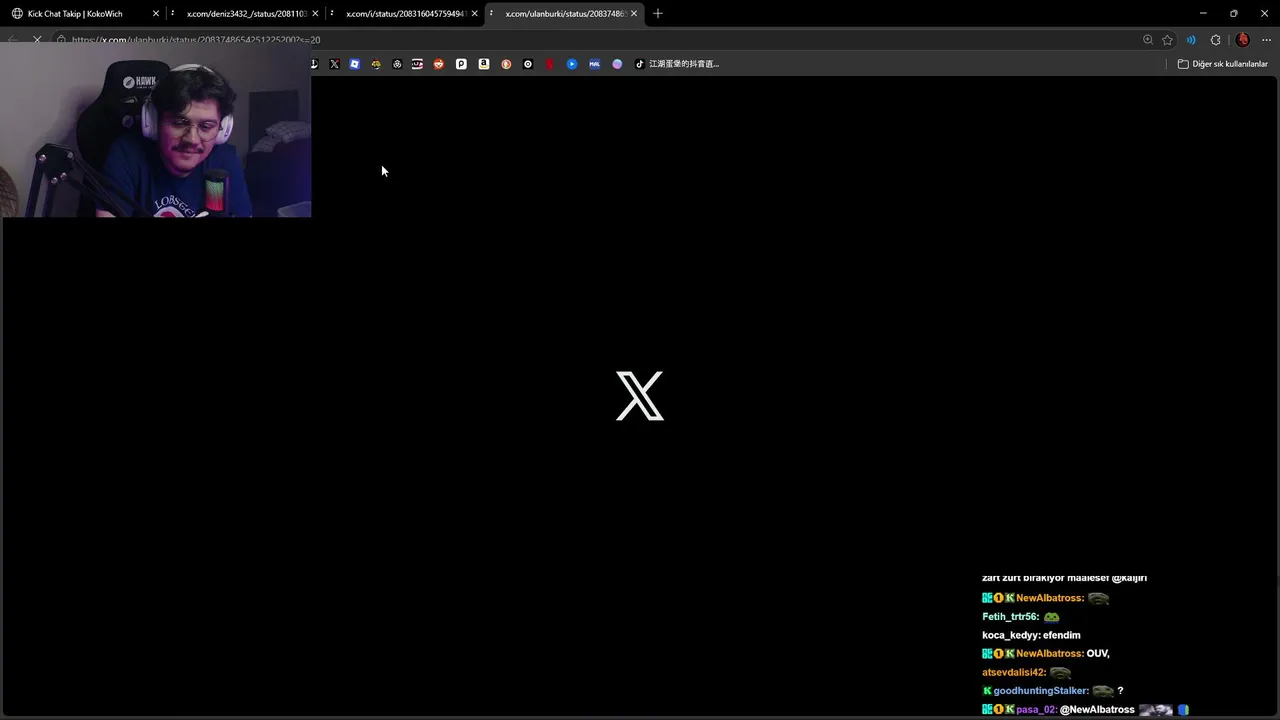1280x720 pixels.
Task: Open the X bookmark in favorites bar
Action: pyautogui.click(x=334, y=64)
